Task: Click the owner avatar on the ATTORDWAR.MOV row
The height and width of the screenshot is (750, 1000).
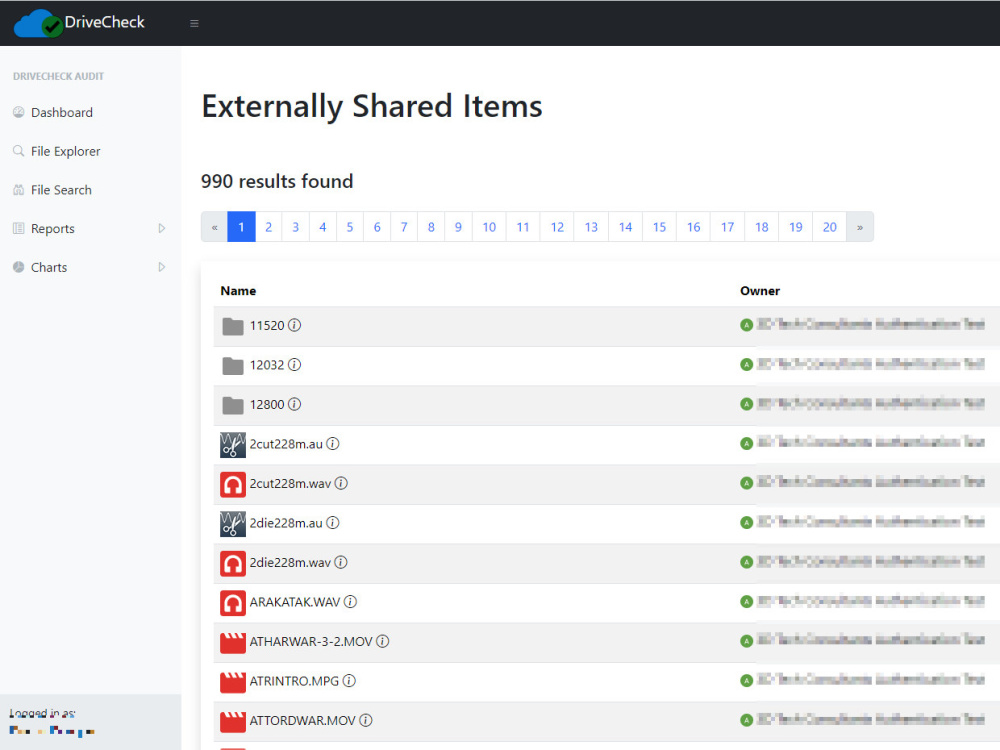Action: click(x=747, y=721)
